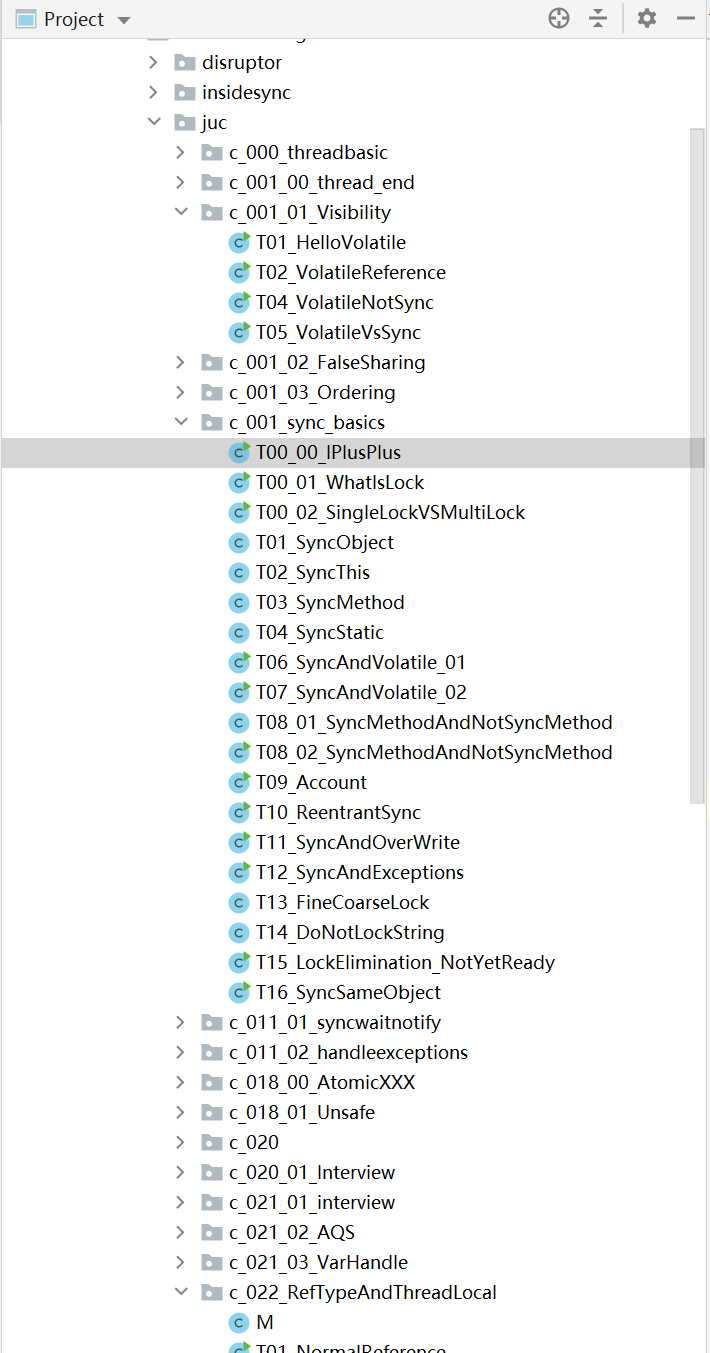The image size is (710, 1353).
Task: Open the Project view dropdown arrow
Action: [124, 20]
